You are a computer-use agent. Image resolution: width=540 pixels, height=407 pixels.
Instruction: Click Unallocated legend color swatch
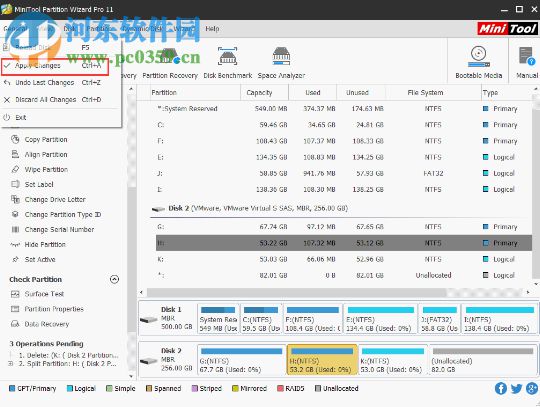pos(318,389)
